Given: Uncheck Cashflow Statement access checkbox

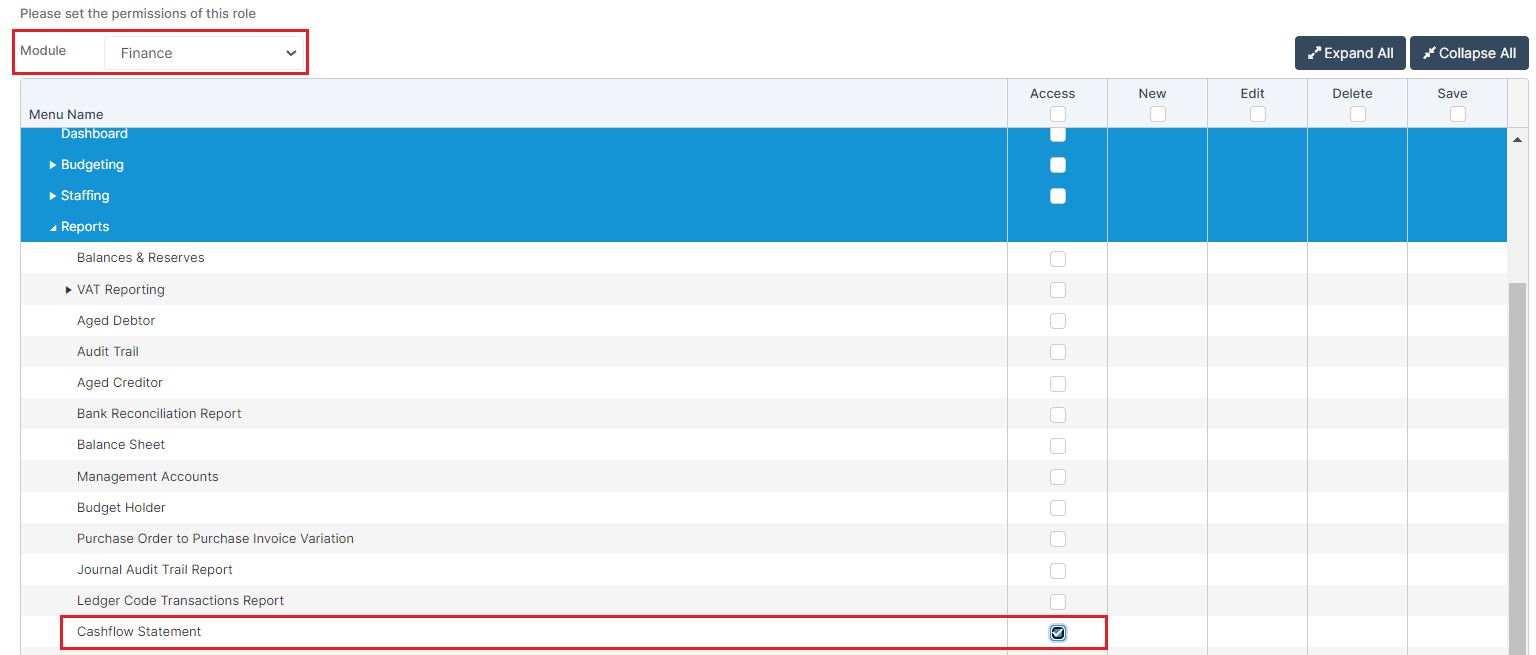Looking at the screenshot, I should pyautogui.click(x=1058, y=632).
